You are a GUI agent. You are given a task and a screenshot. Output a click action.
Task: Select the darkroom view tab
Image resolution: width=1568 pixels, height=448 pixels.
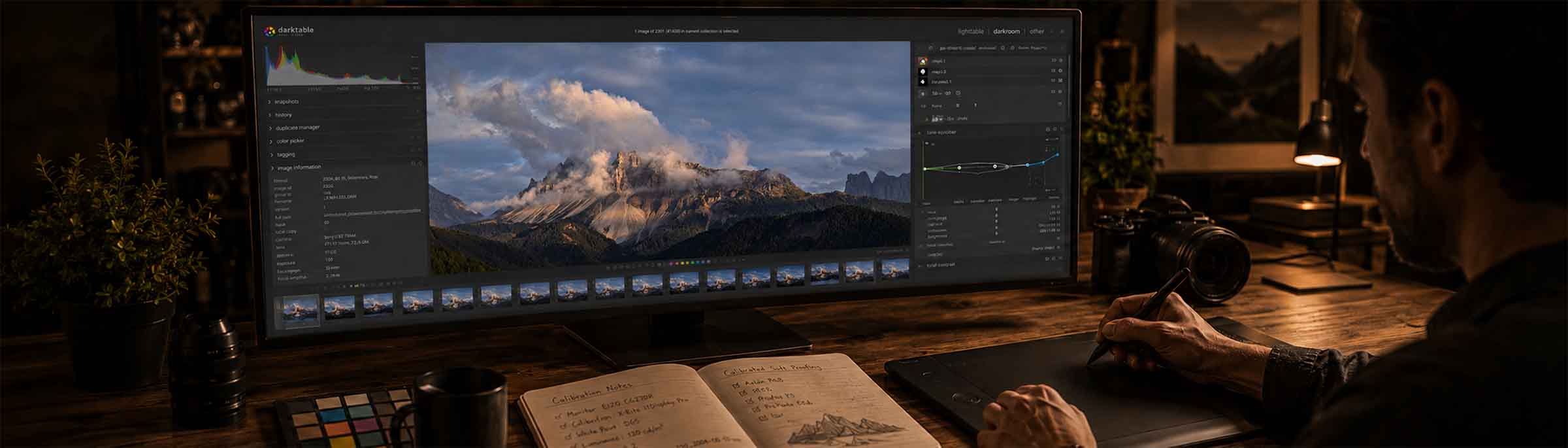(1006, 31)
